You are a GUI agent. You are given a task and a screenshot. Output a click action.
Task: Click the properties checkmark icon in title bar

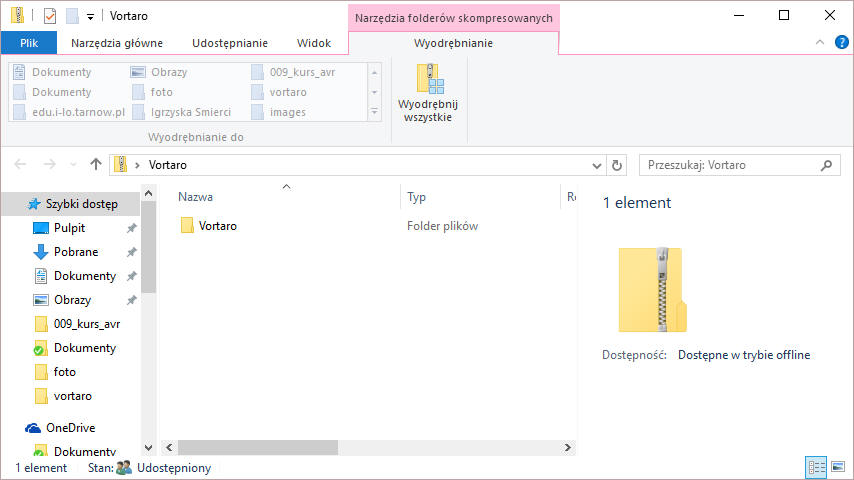(x=50, y=16)
